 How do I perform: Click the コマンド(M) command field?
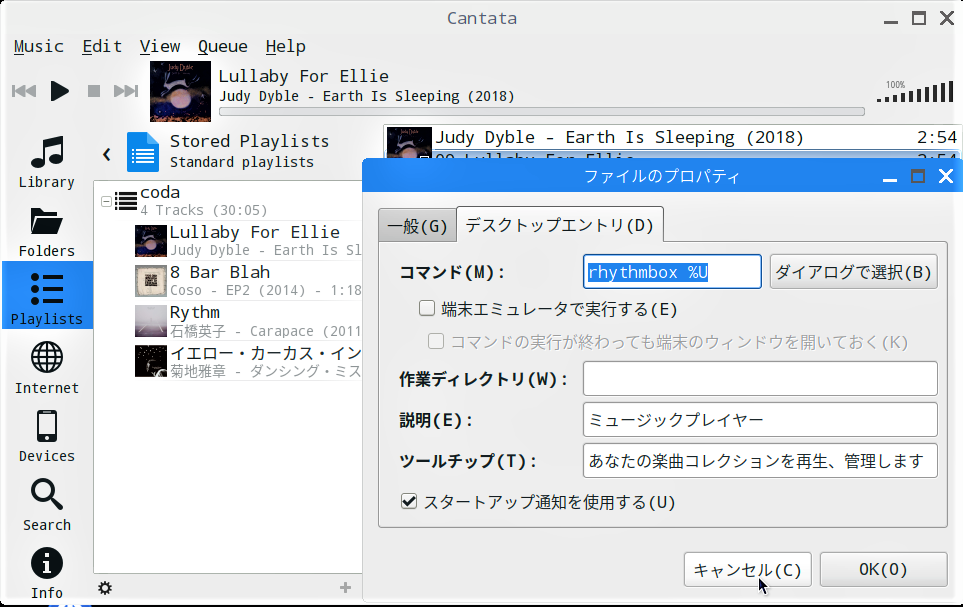tap(672, 272)
